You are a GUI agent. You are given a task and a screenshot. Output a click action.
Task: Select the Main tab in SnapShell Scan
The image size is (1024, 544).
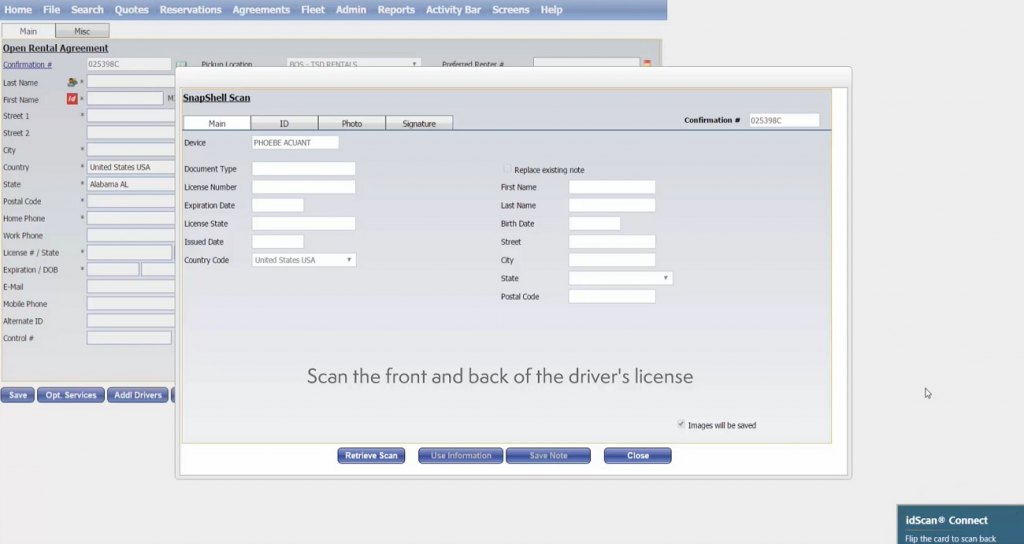pos(217,123)
